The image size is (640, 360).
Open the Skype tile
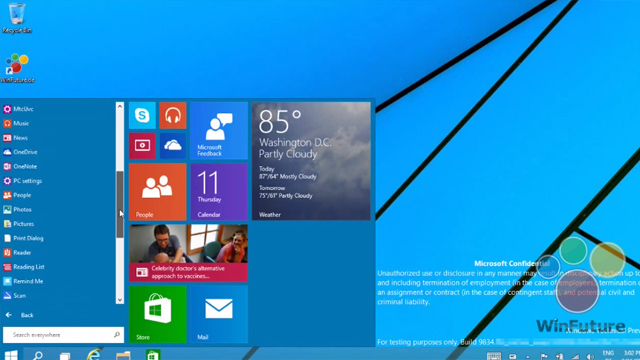point(142,116)
